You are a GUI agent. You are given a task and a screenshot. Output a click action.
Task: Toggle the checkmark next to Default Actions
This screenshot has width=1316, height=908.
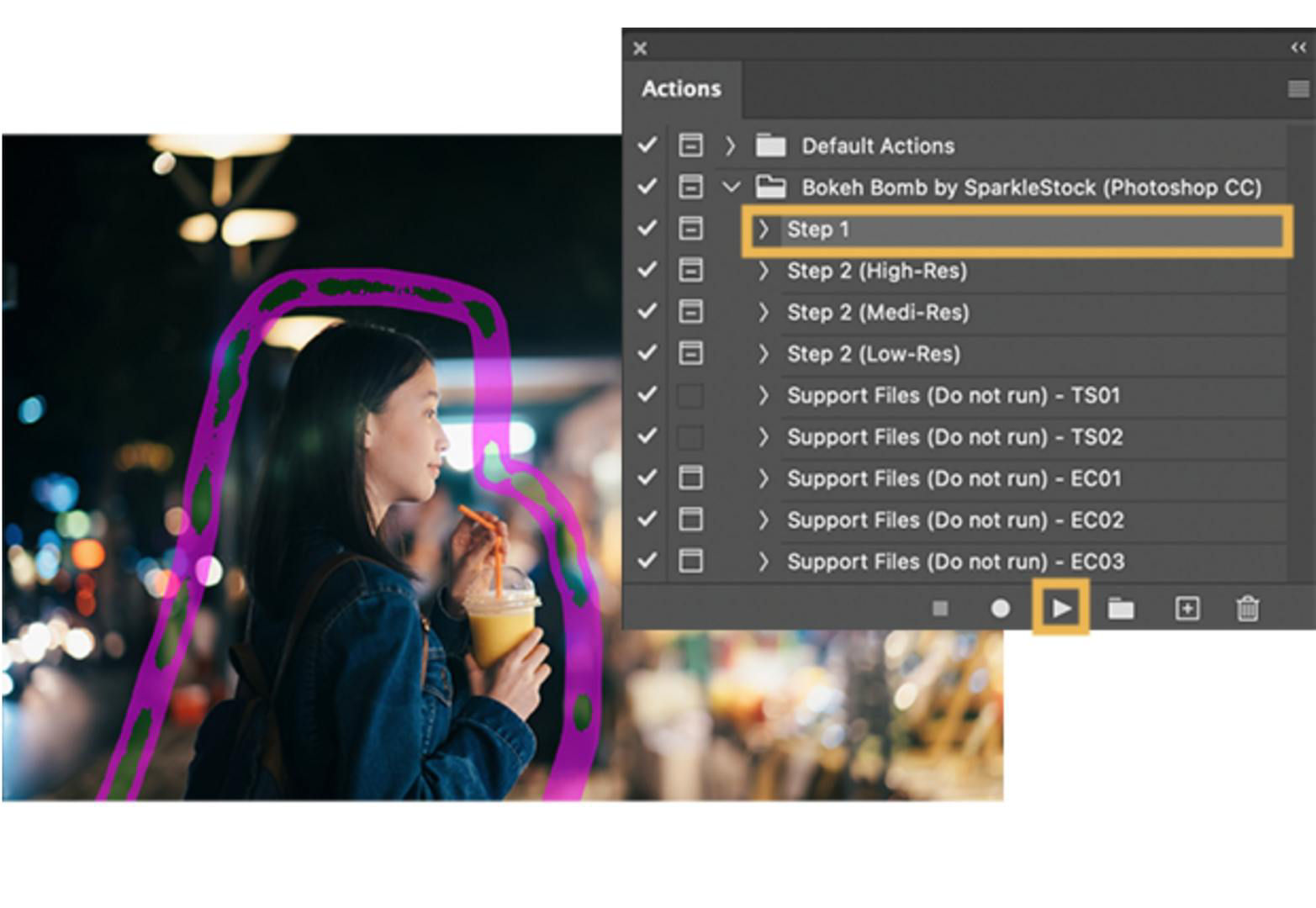647,145
